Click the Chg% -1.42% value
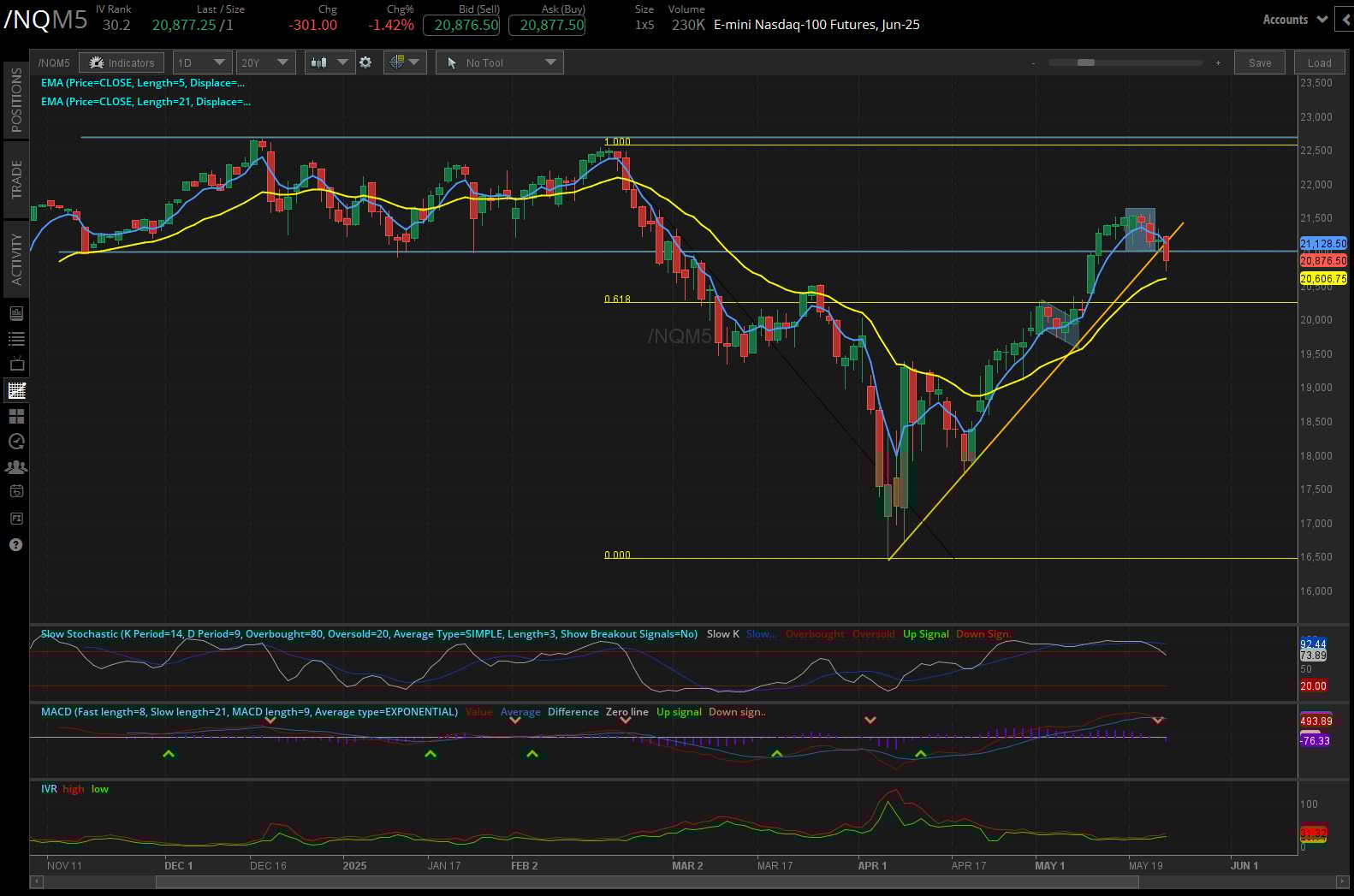 pos(391,25)
